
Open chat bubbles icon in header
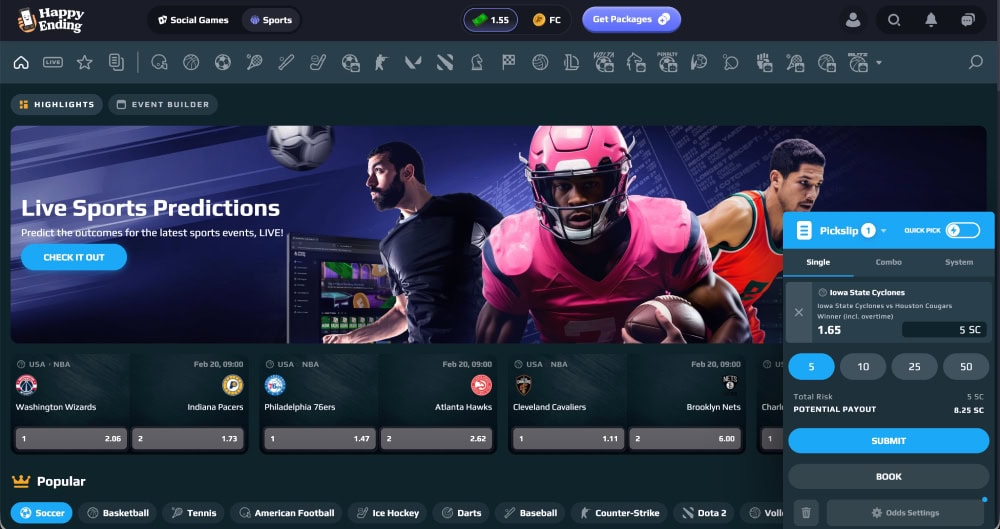coord(967,20)
